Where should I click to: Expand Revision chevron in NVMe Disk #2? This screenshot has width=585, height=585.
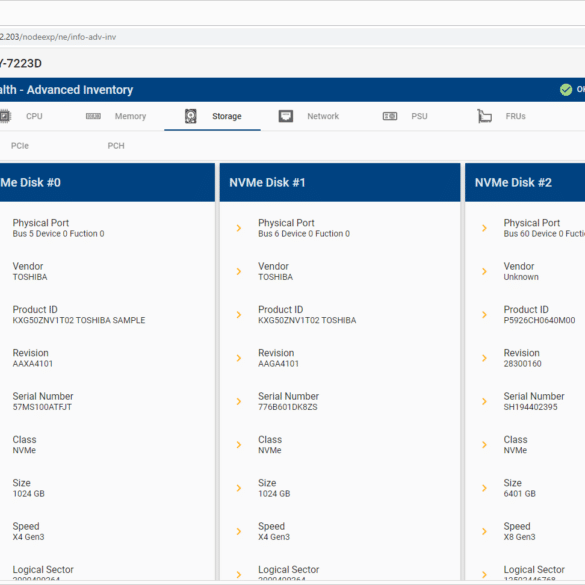(x=485, y=358)
